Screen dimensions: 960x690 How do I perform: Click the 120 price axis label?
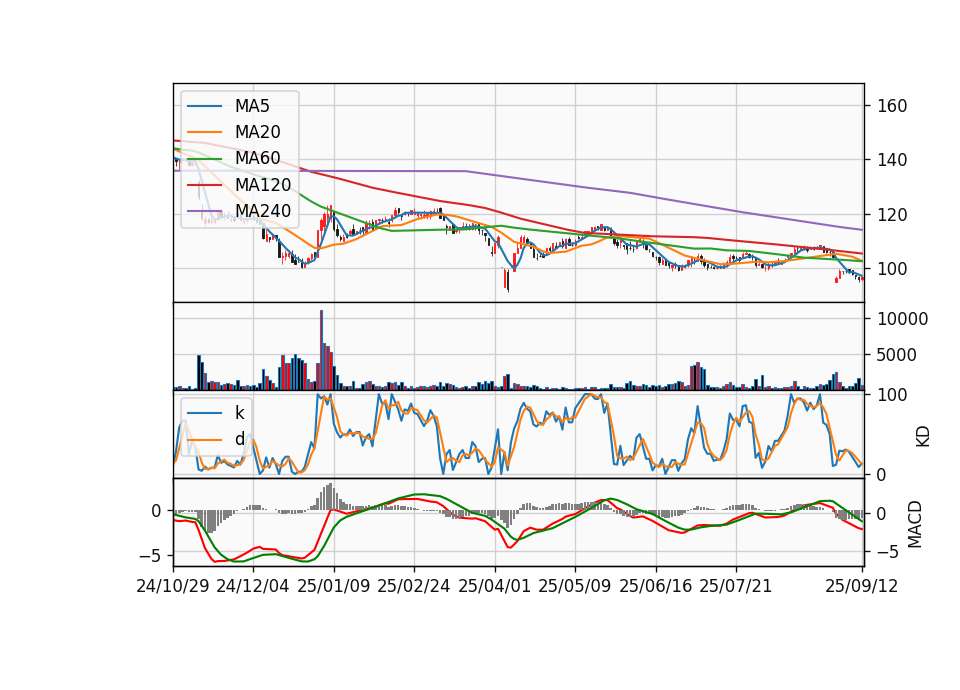pyautogui.click(x=892, y=215)
